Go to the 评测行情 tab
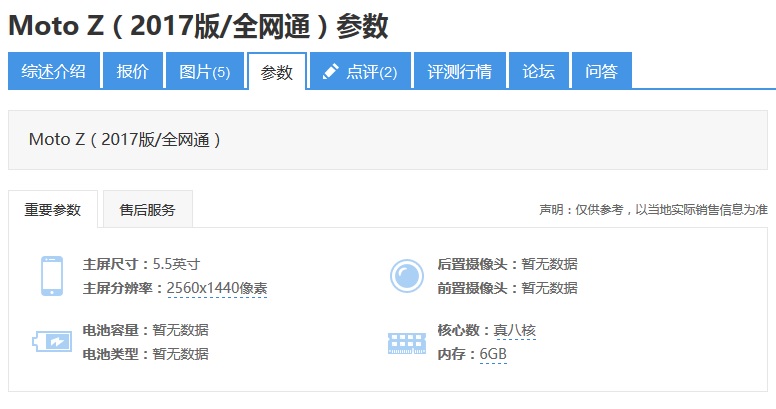 click(x=459, y=72)
